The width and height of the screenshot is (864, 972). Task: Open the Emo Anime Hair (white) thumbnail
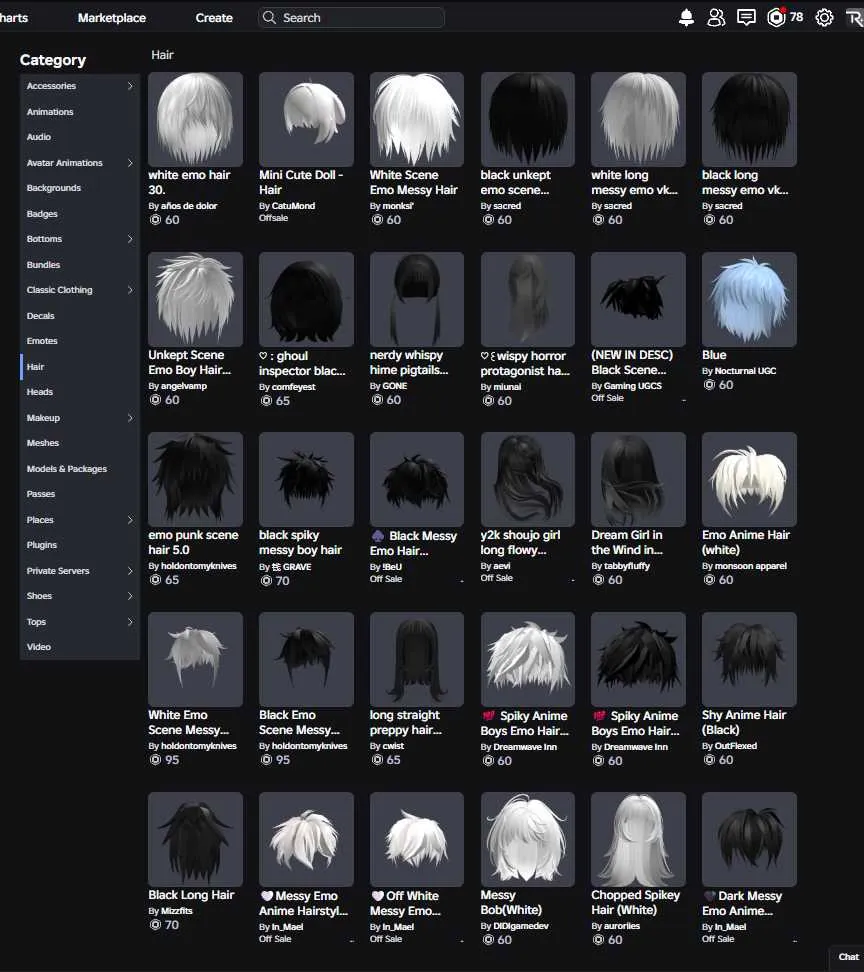[x=749, y=479]
